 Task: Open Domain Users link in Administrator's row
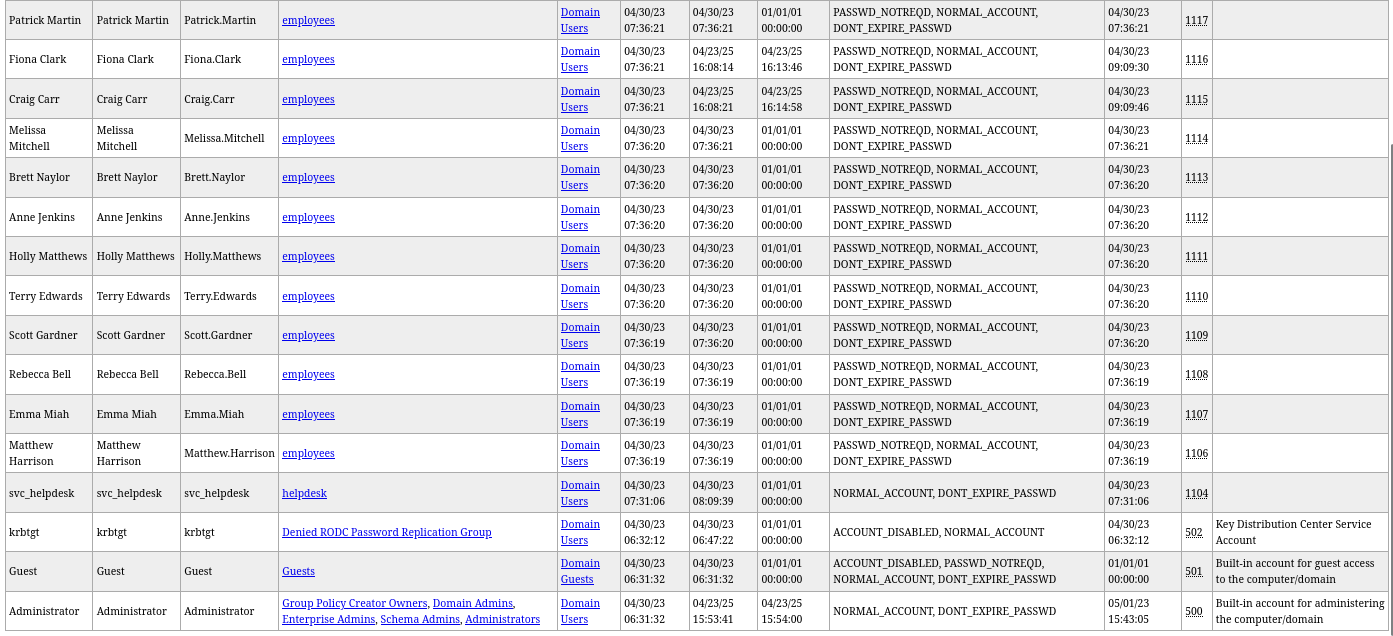580,611
